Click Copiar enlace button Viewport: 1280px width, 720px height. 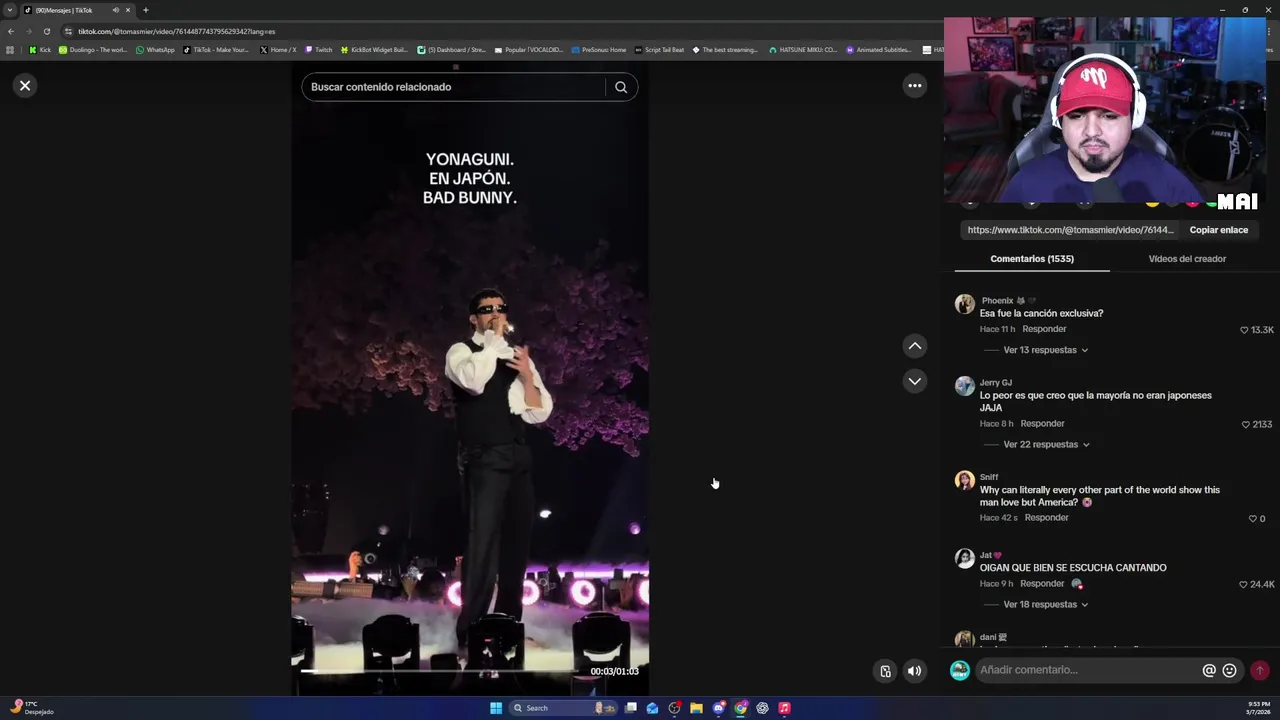click(x=1218, y=230)
